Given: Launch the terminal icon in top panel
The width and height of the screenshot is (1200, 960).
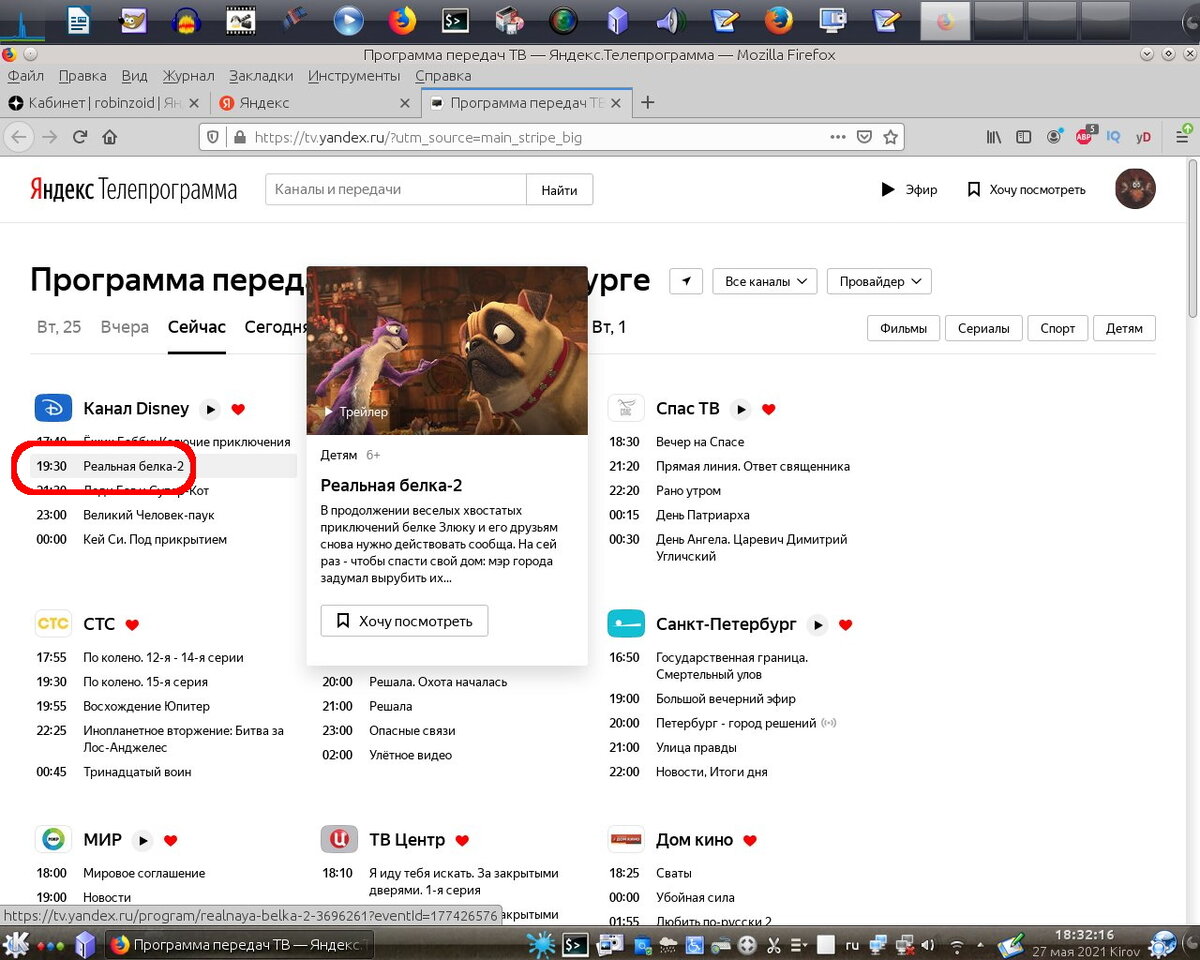Looking at the screenshot, I should tap(456, 19).
